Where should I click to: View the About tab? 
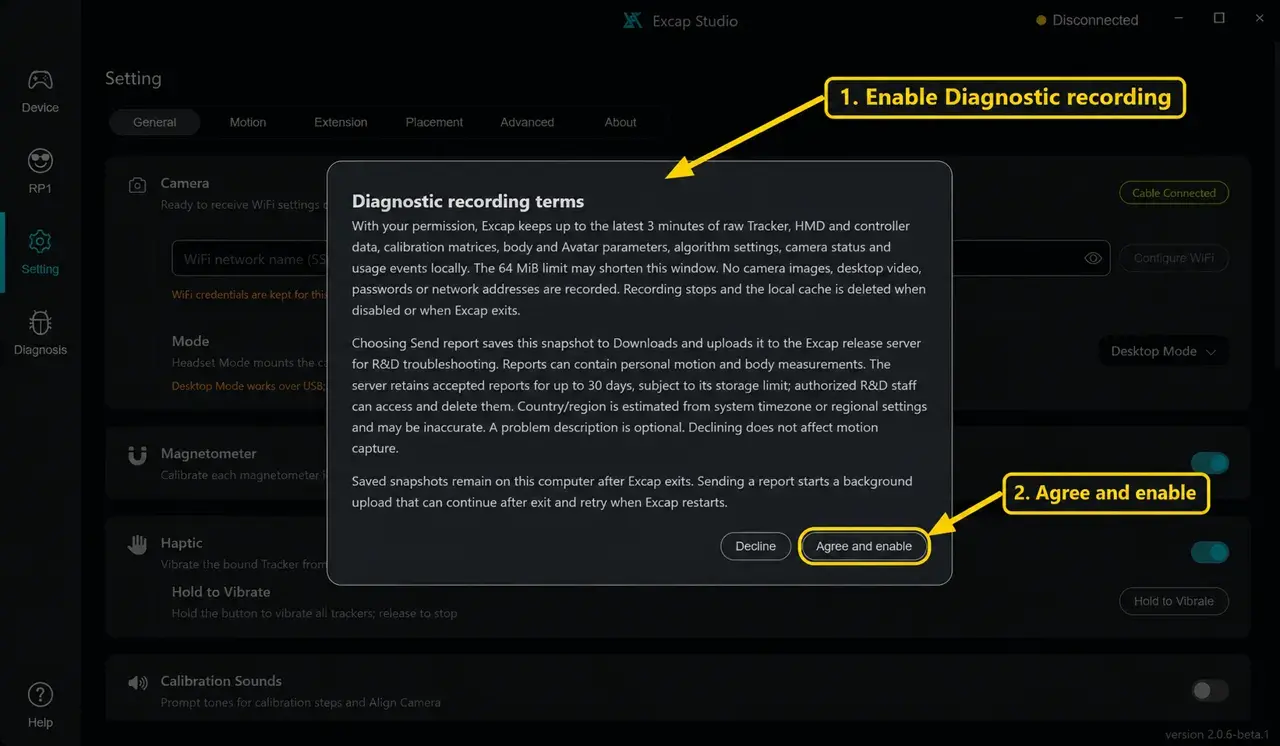pyautogui.click(x=620, y=122)
